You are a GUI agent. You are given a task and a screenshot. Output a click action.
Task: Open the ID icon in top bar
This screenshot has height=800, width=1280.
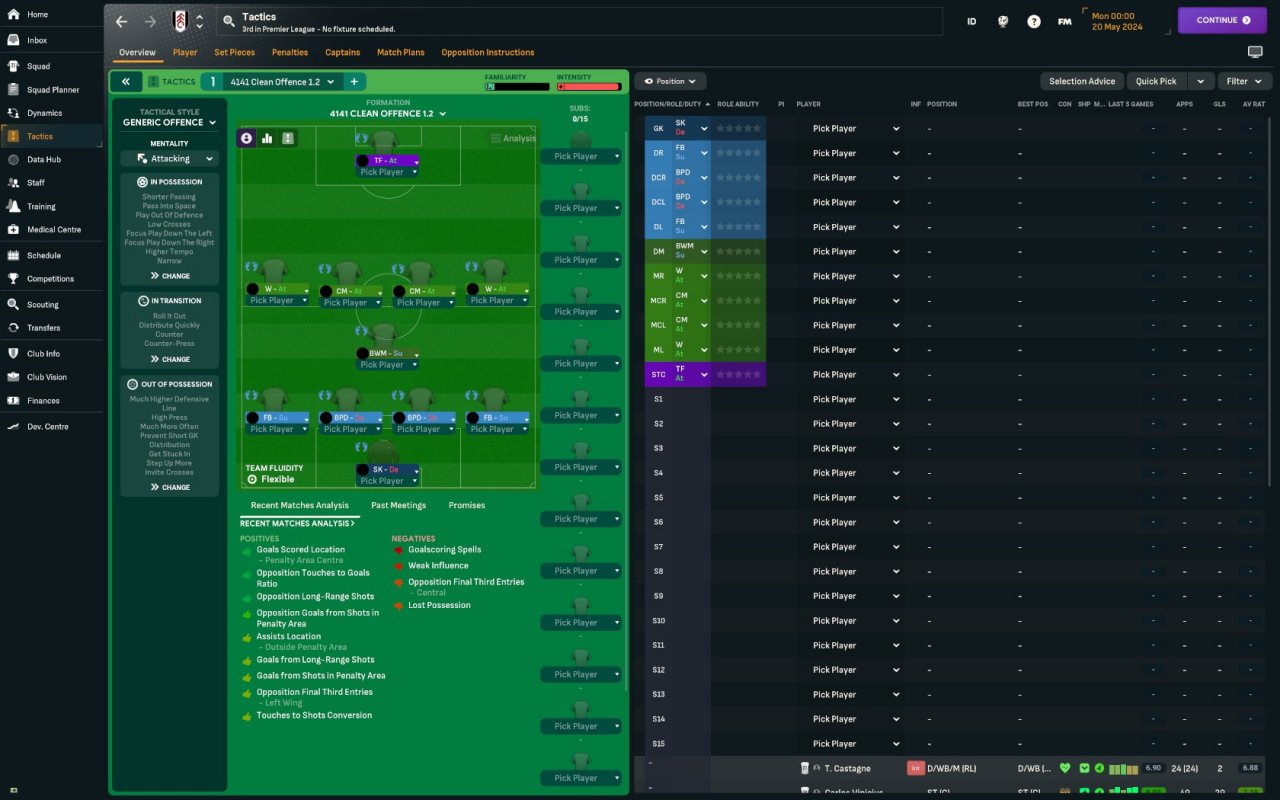(x=972, y=21)
